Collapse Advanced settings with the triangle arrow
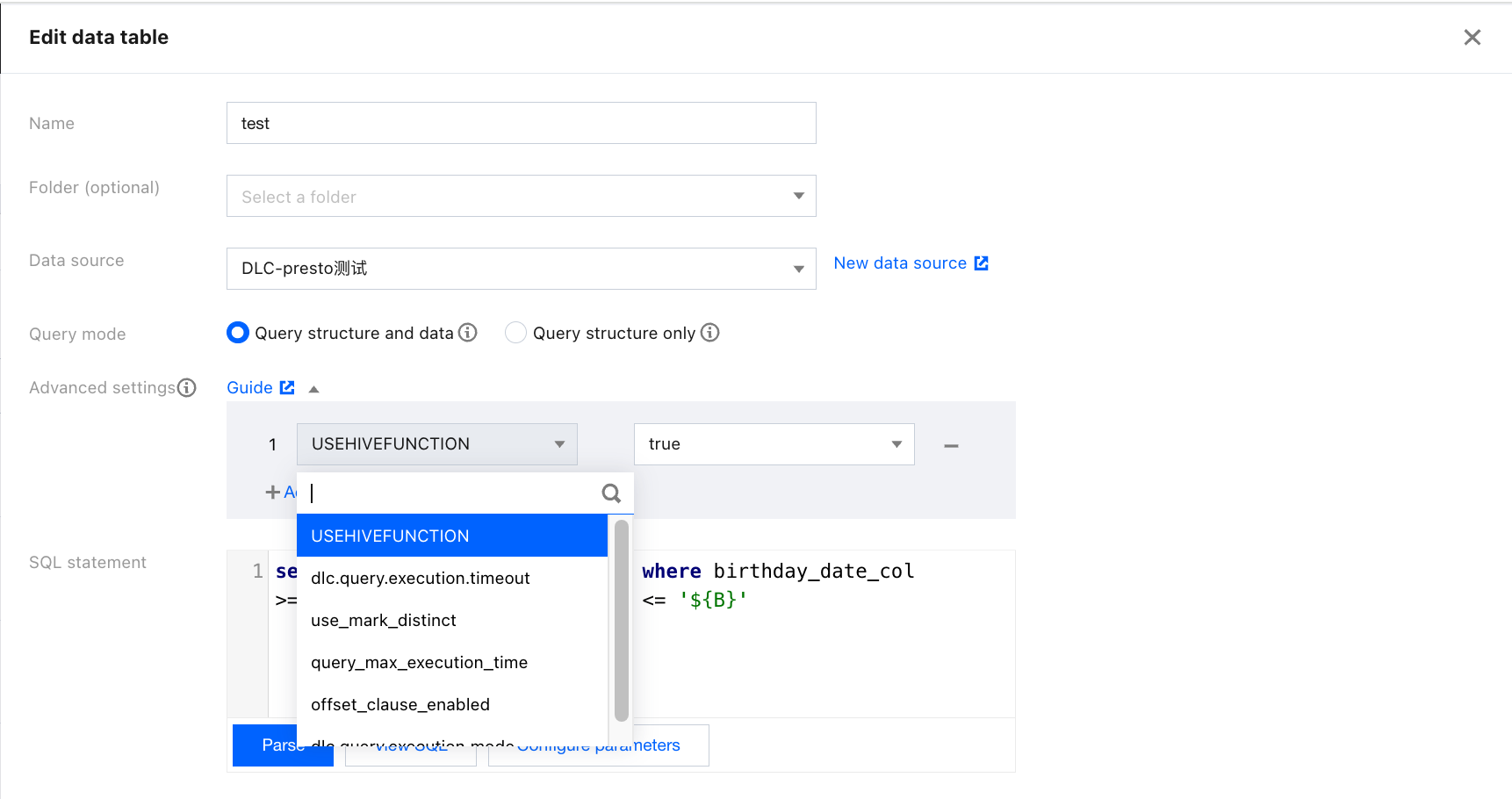This screenshot has width=1512, height=799. pos(313,389)
